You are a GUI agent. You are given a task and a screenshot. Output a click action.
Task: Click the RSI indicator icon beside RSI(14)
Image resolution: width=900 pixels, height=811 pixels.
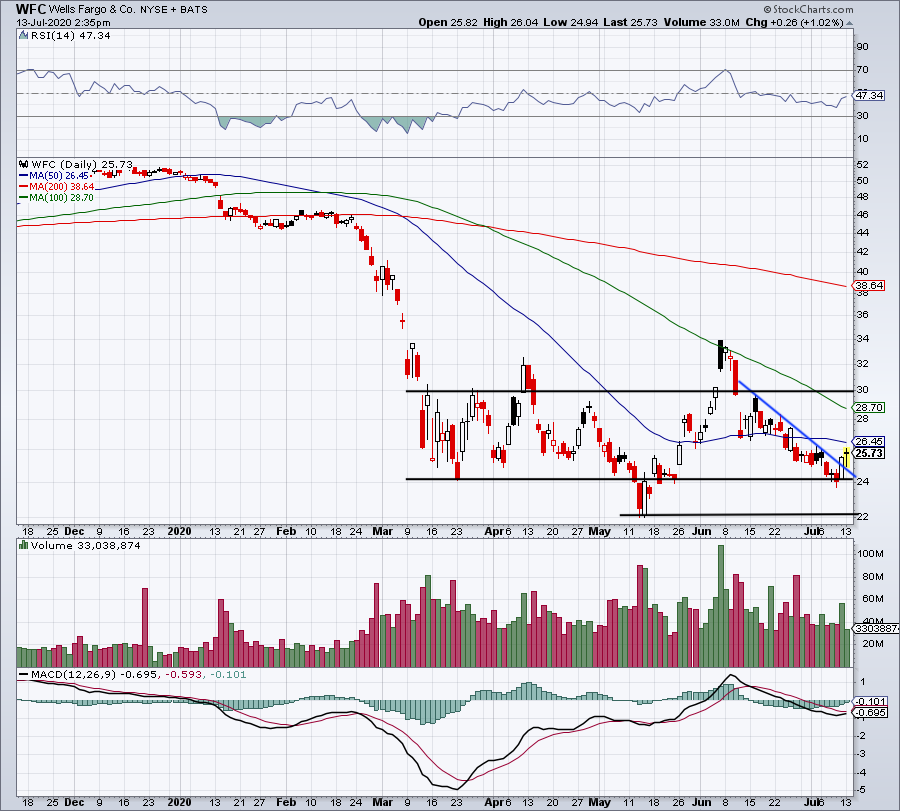24,36
